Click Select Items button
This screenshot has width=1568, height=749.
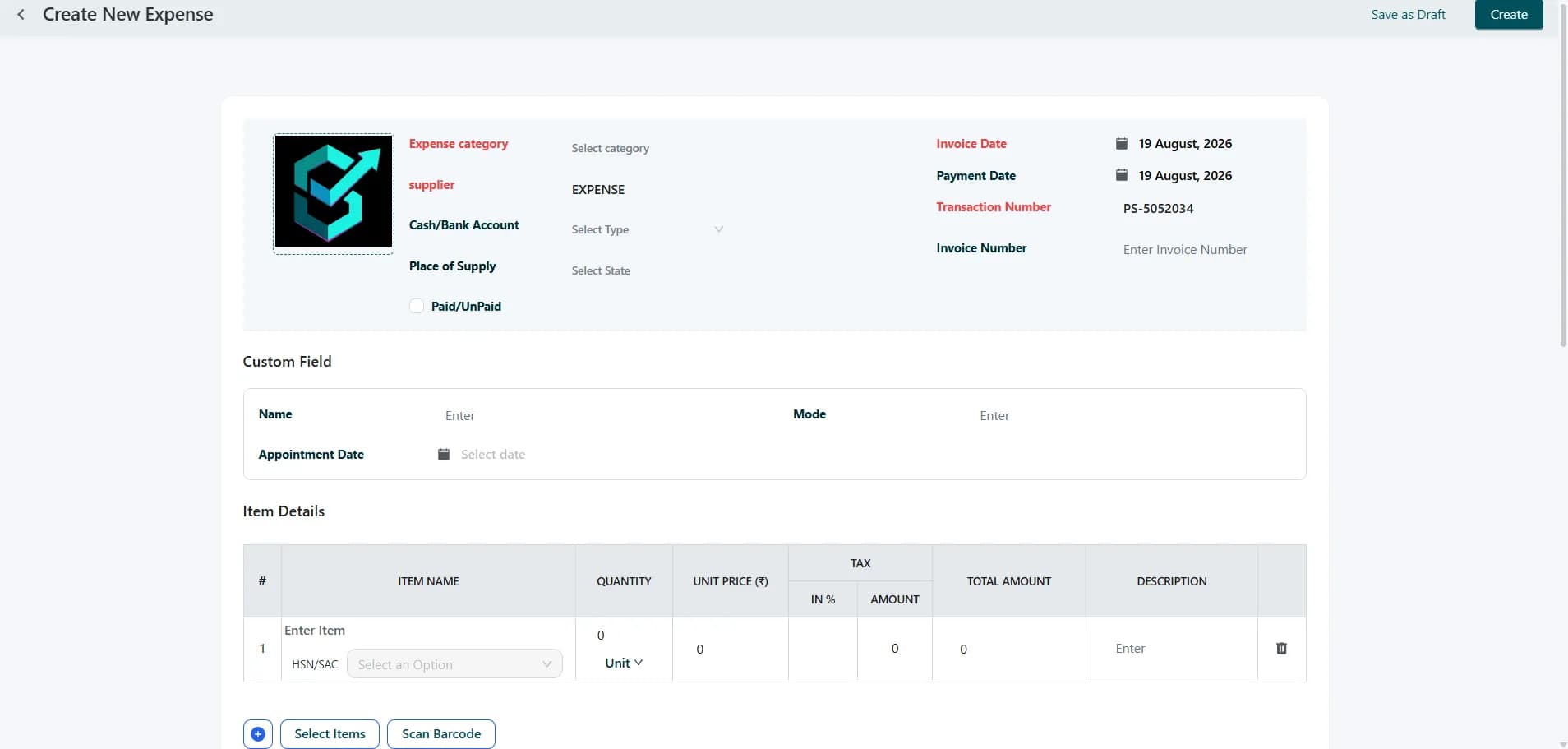click(330, 734)
